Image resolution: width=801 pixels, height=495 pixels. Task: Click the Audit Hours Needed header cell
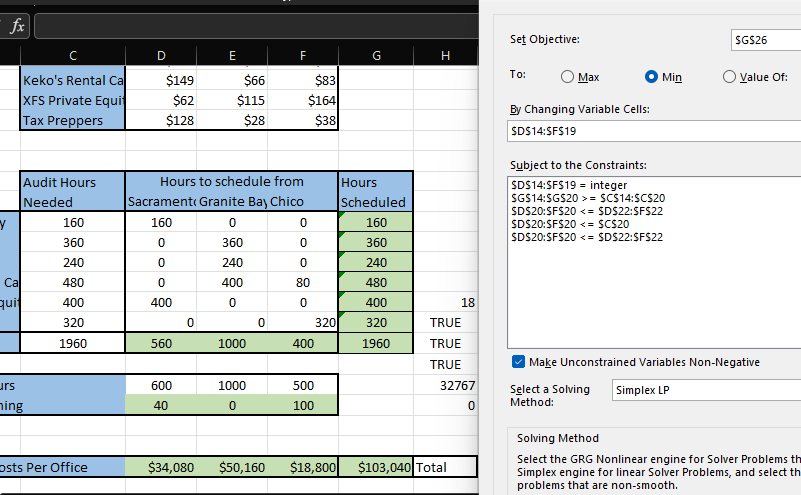tap(73, 192)
